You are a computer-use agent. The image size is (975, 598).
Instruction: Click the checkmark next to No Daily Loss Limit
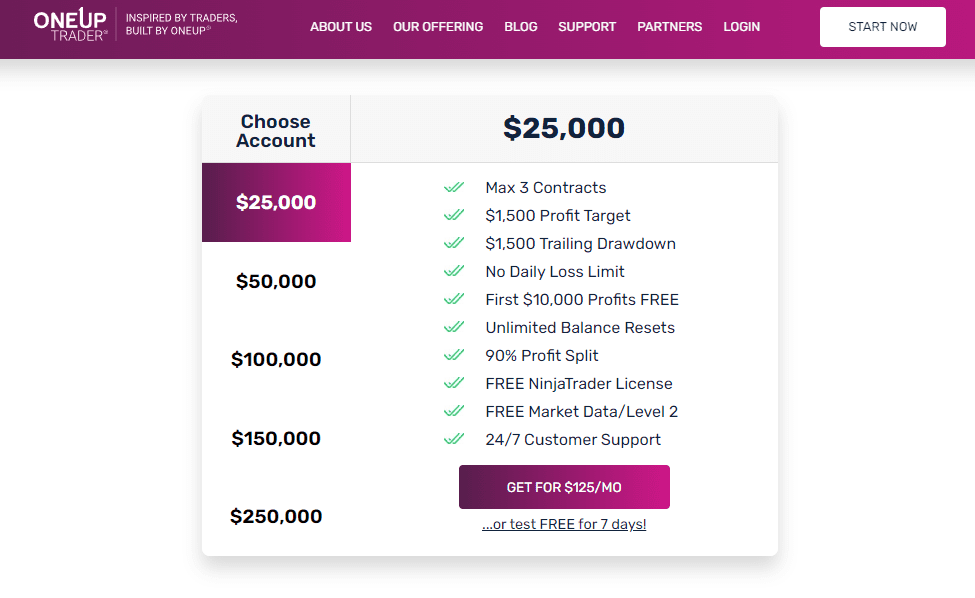[454, 271]
